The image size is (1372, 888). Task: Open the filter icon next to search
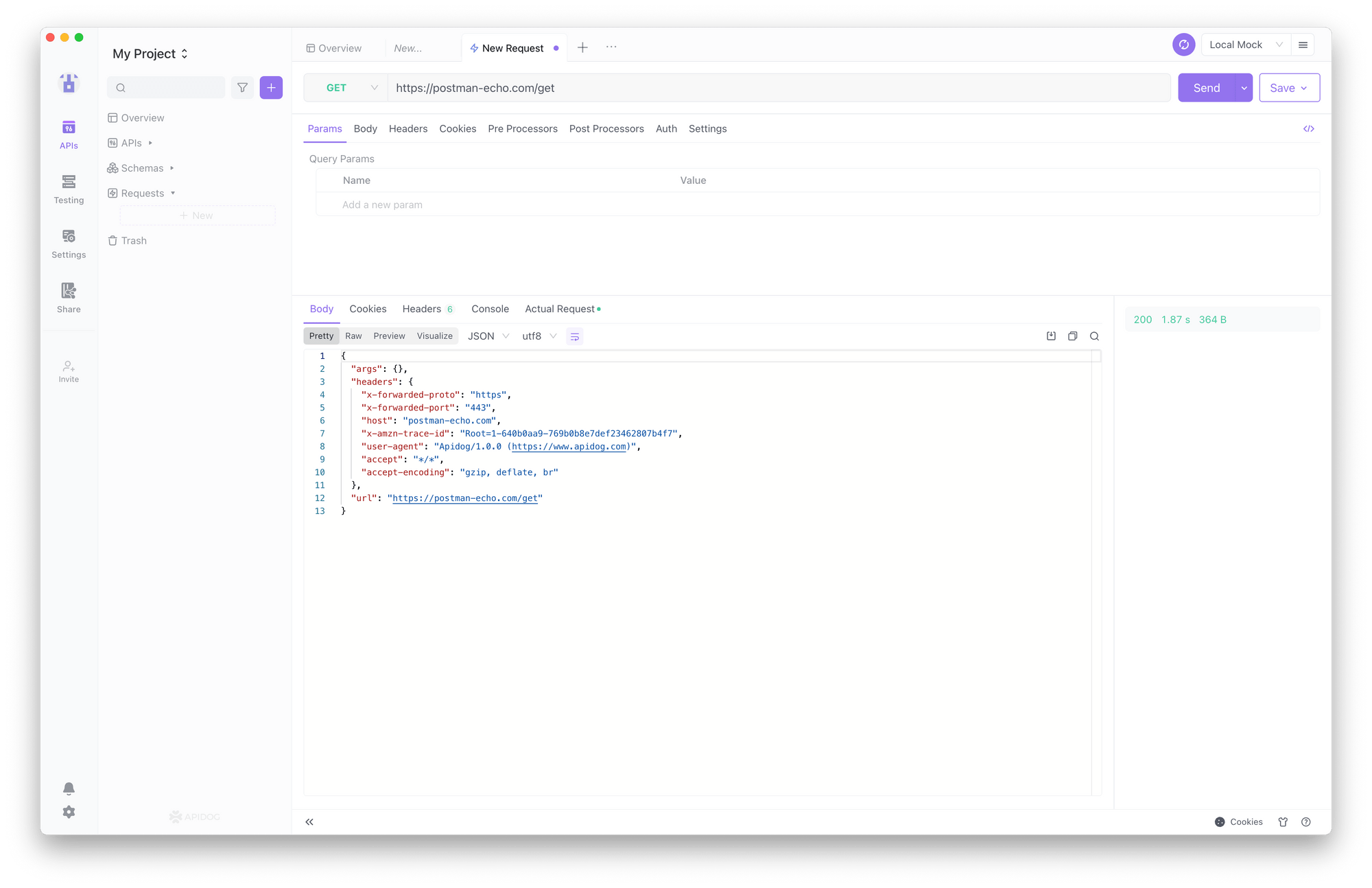[x=242, y=88]
